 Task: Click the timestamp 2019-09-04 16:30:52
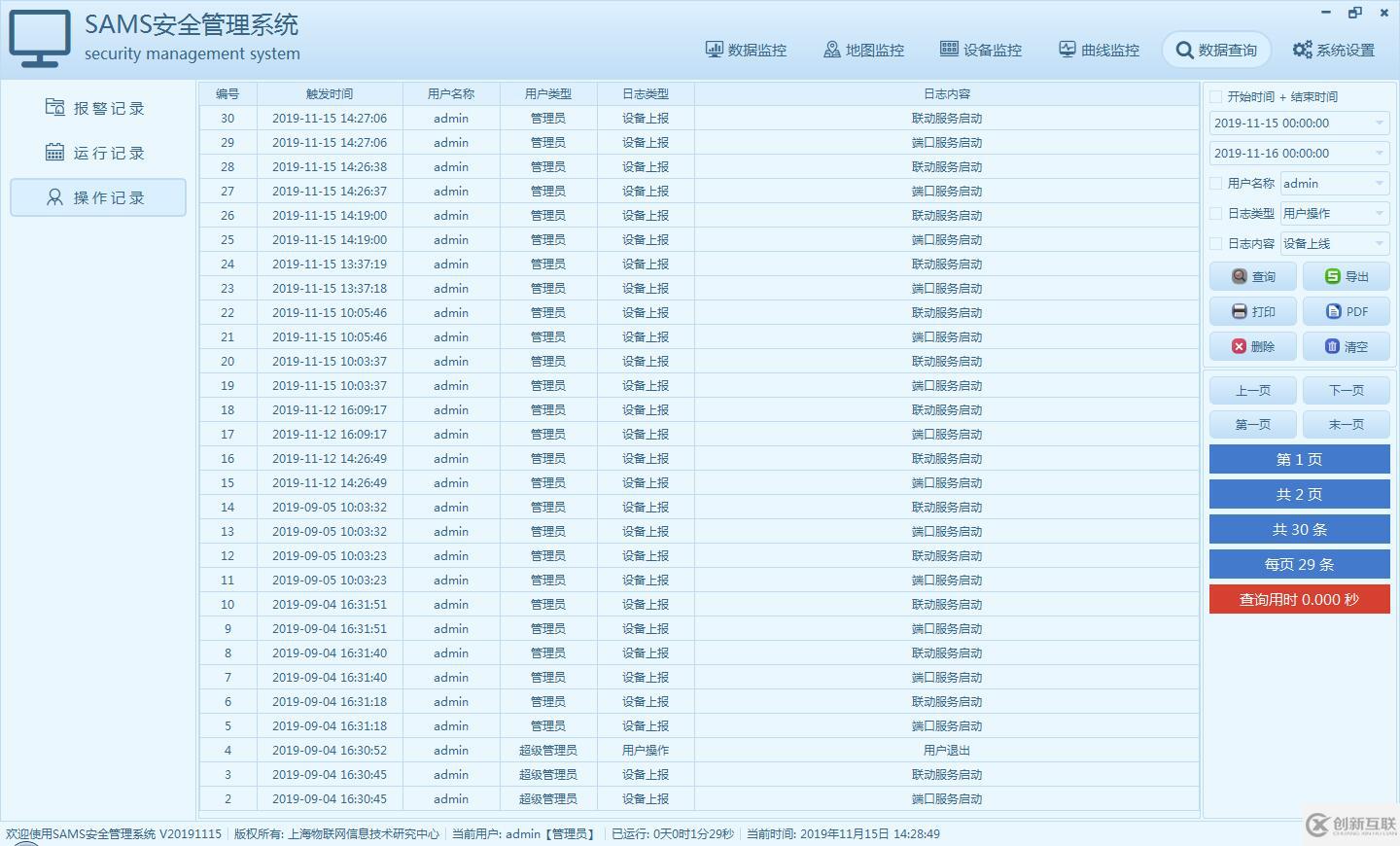point(330,750)
